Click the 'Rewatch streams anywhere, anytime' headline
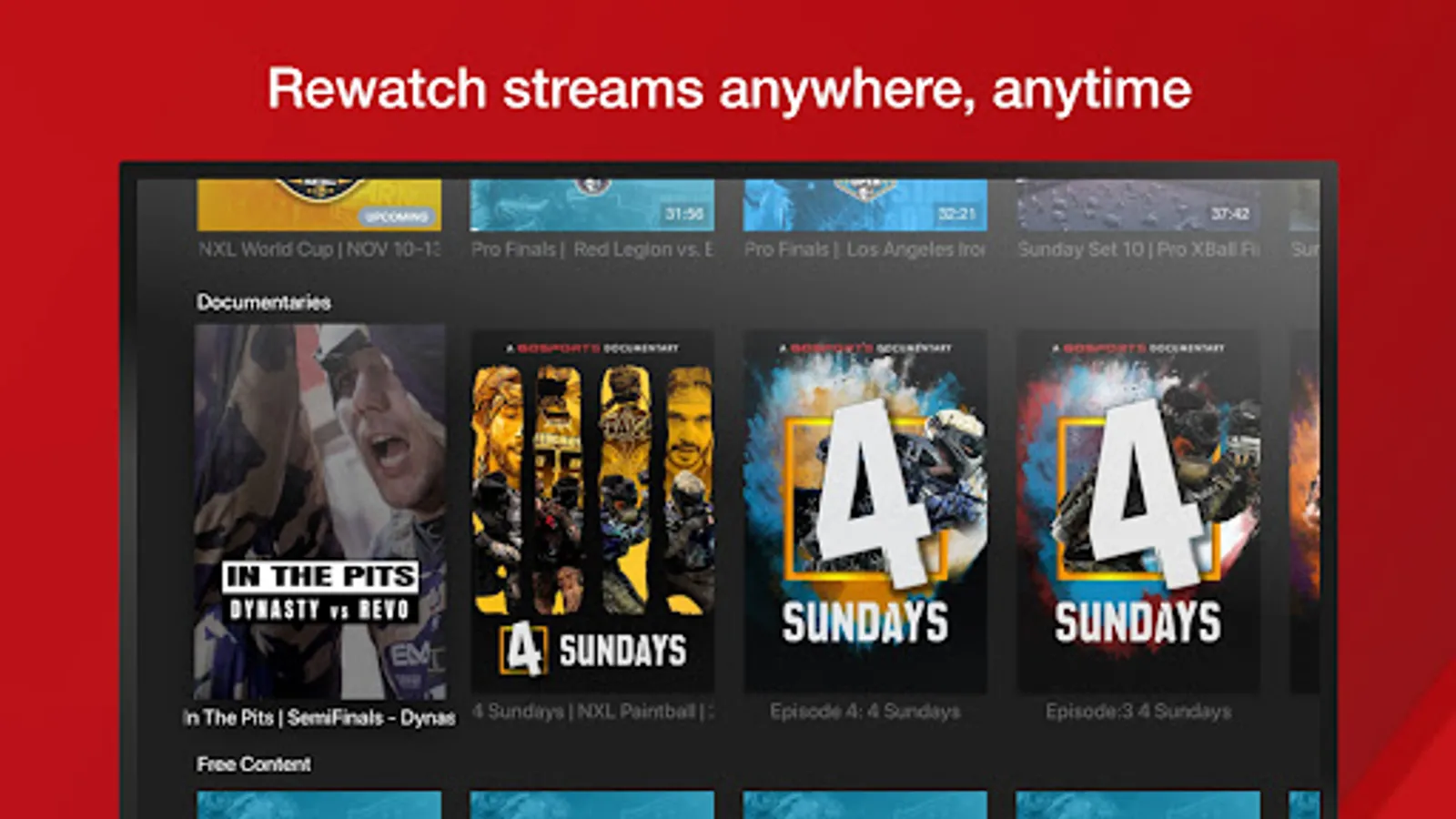 (x=729, y=90)
